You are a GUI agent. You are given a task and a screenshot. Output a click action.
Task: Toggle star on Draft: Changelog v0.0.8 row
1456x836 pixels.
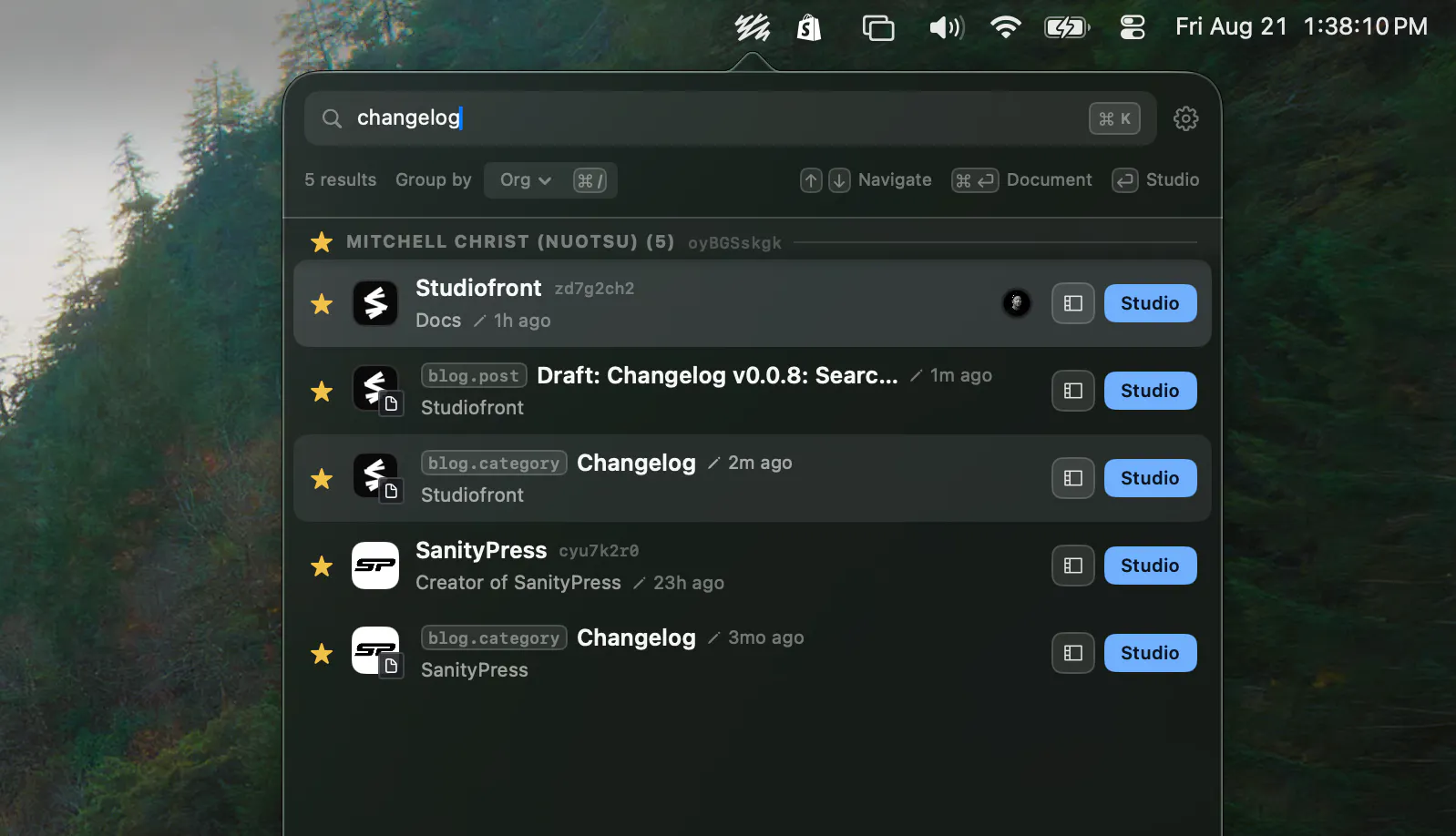[322, 392]
